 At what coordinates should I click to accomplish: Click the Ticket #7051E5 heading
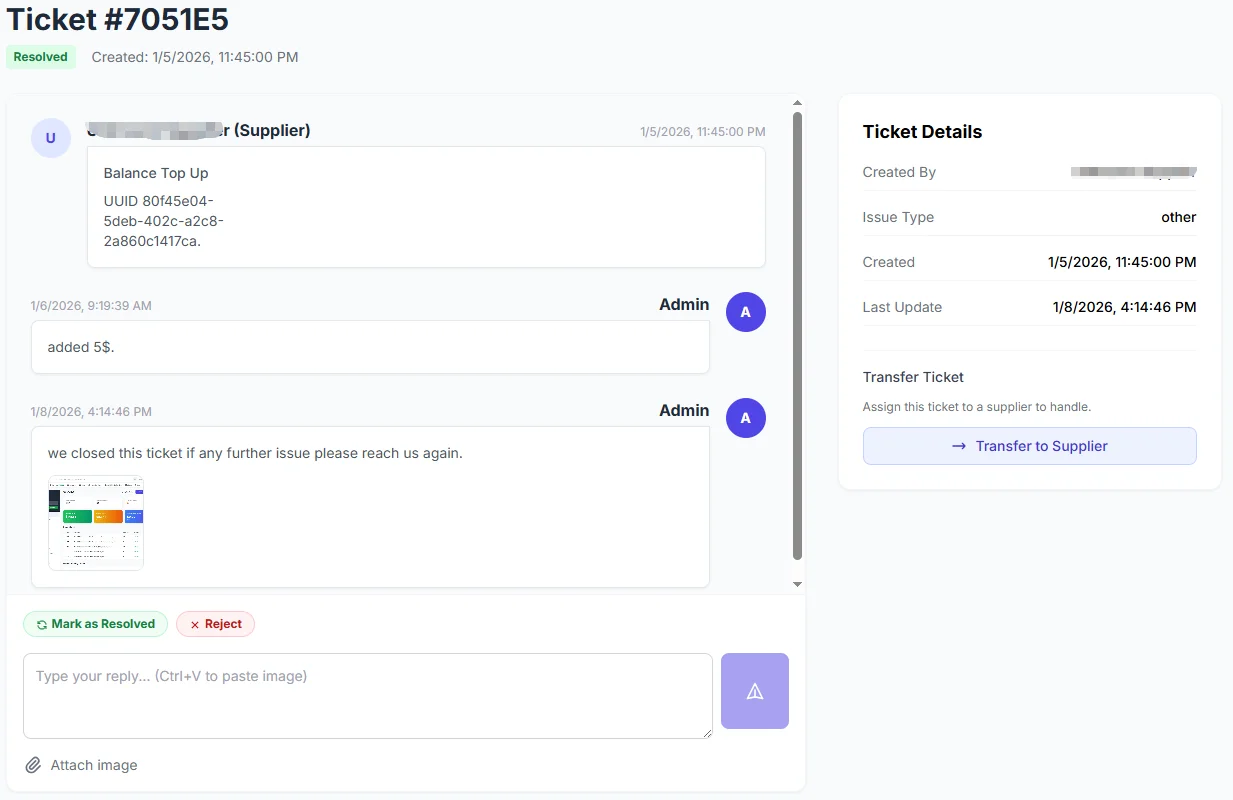[x=118, y=18]
